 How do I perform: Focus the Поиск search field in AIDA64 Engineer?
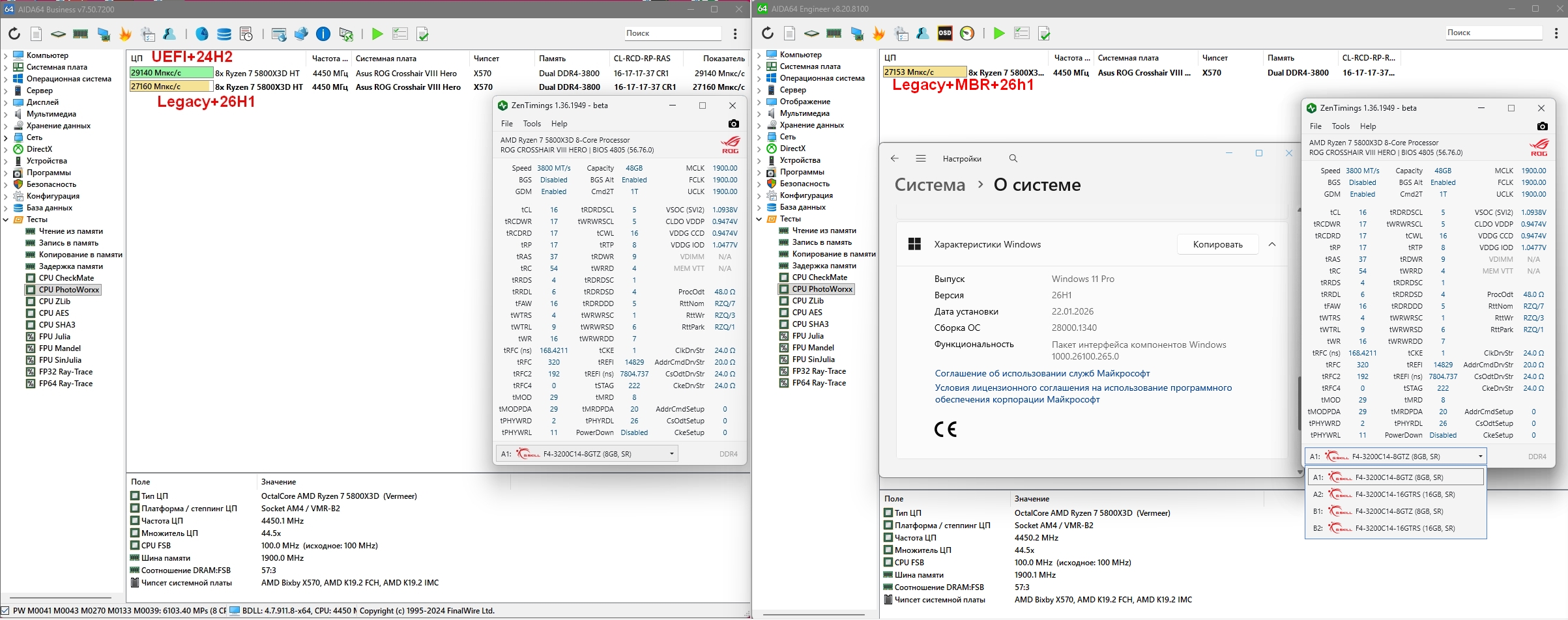[x=1493, y=33]
